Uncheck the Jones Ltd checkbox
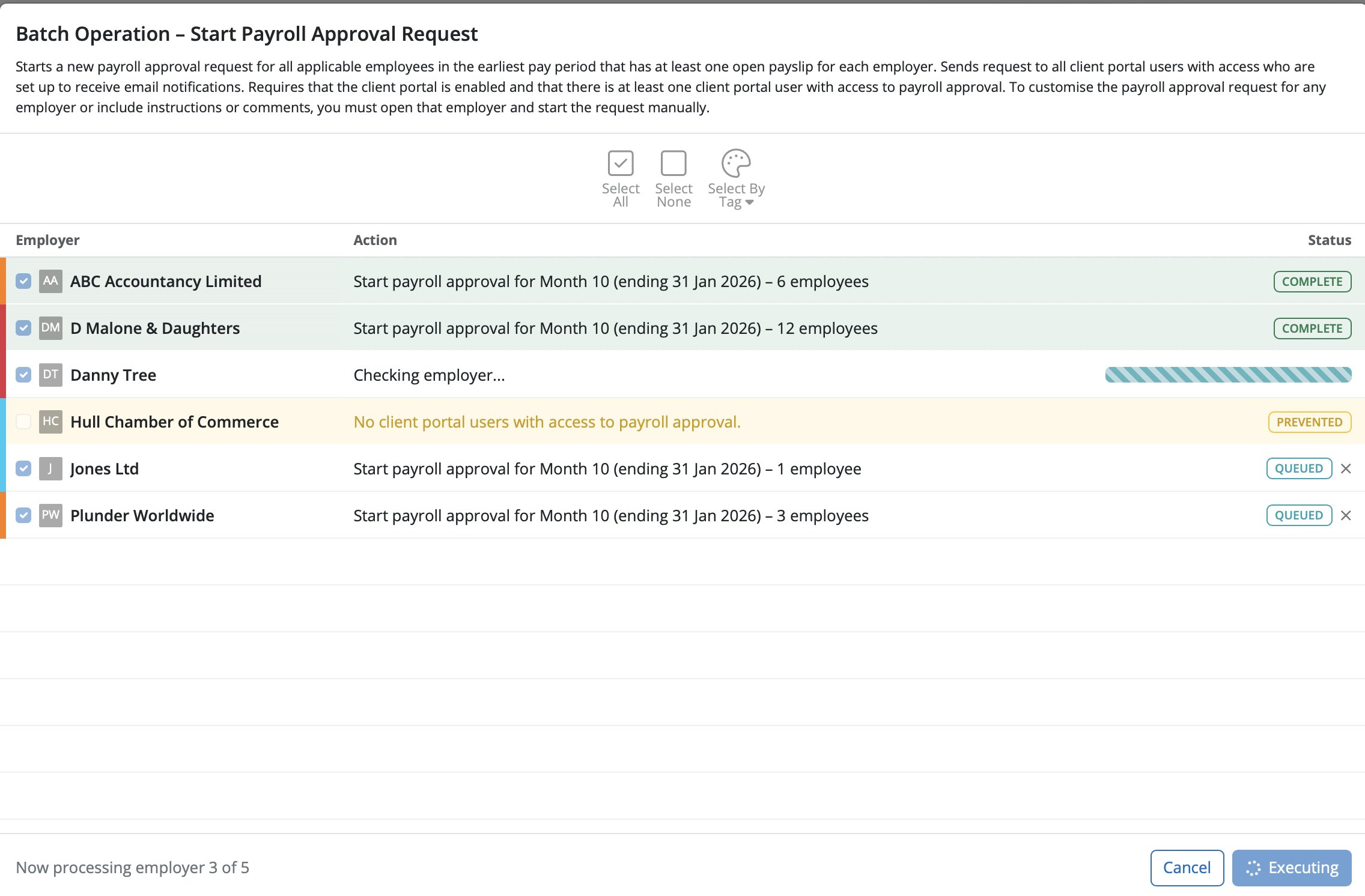Screen dimensions: 1365x896 [x=23, y=468]
